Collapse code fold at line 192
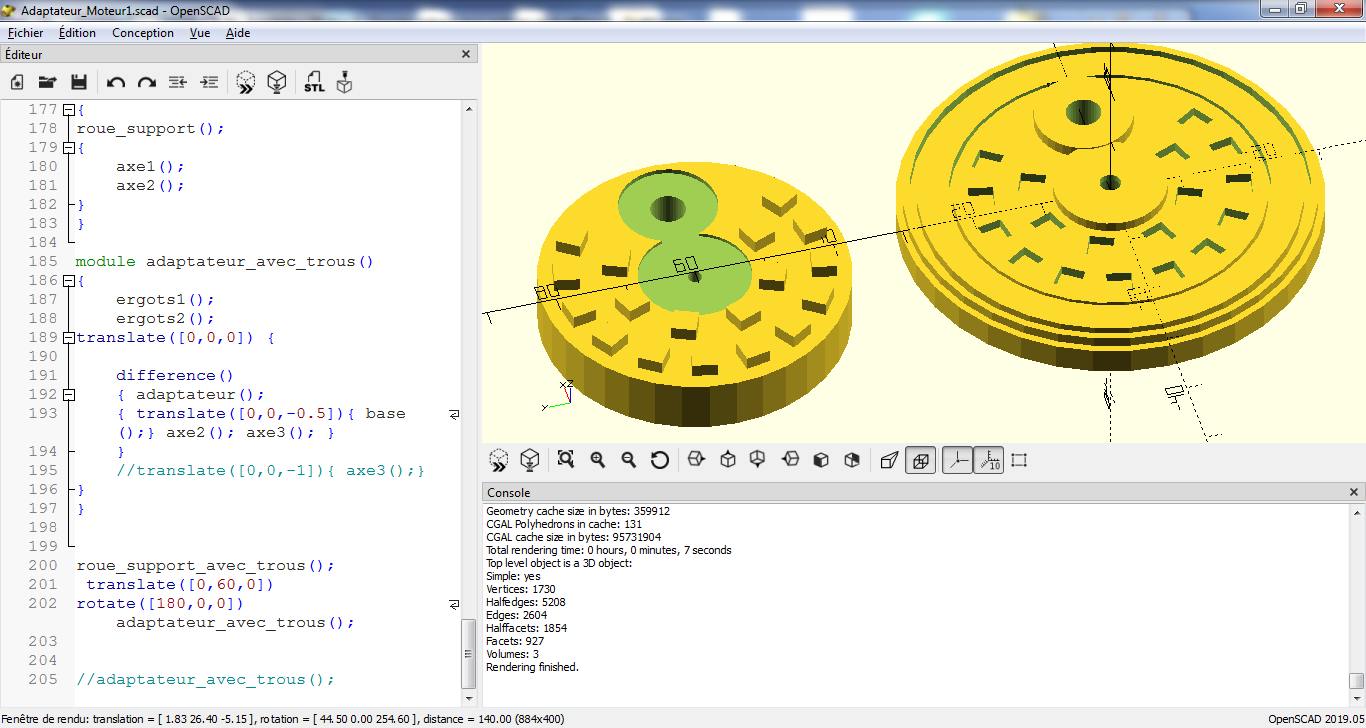The height and width of the screenshot is (728, 1366). (68, 395)
